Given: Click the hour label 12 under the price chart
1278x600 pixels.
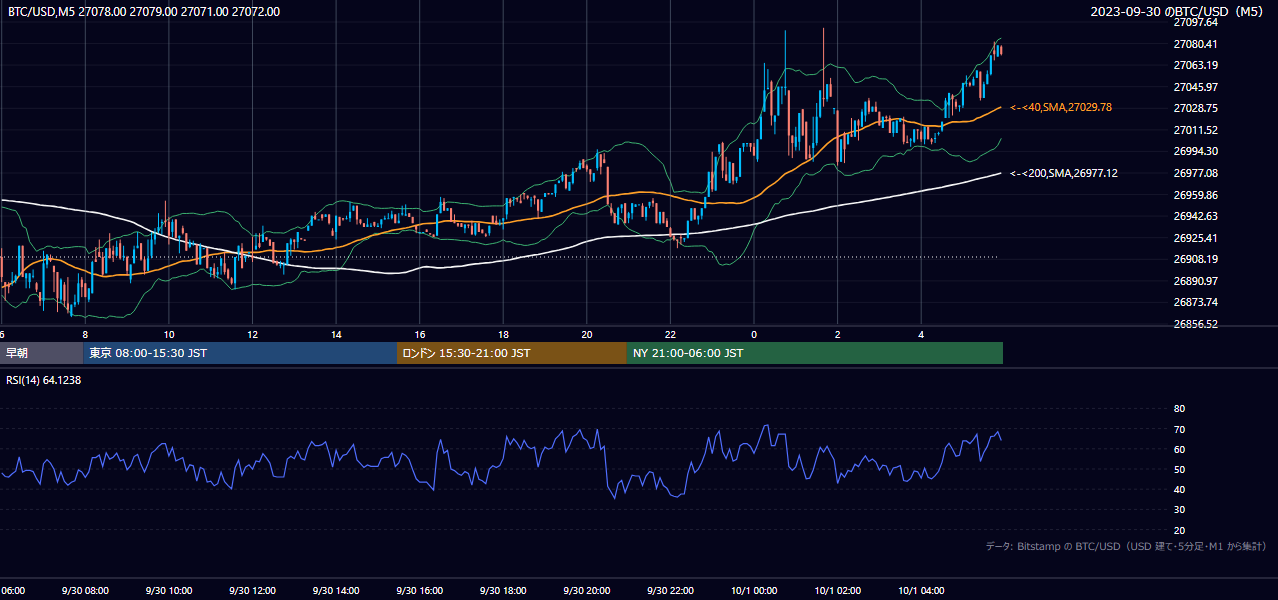Looking at the screenshot, I should 253,334.
